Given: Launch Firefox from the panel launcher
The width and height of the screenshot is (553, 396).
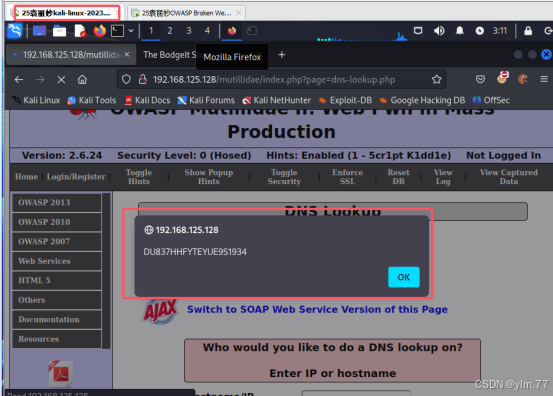Looking at the screenshot, I should tap(100, 31).
